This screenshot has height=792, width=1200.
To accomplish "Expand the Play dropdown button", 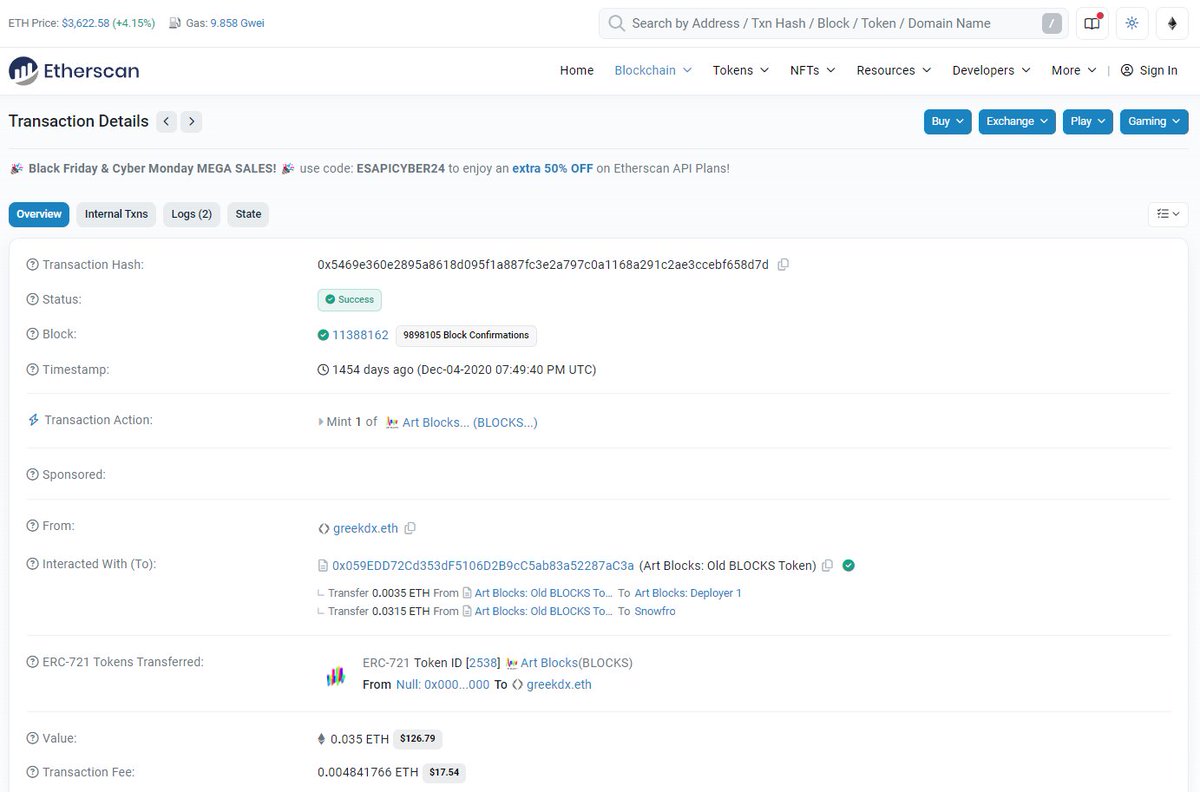I will click(1088, 121).
